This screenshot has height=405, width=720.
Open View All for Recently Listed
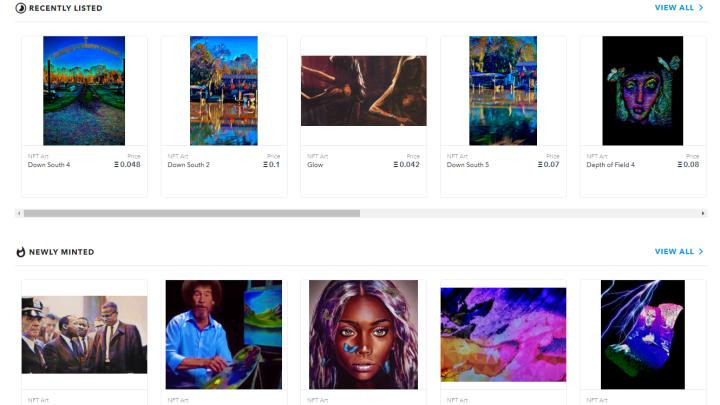[674, 8]
